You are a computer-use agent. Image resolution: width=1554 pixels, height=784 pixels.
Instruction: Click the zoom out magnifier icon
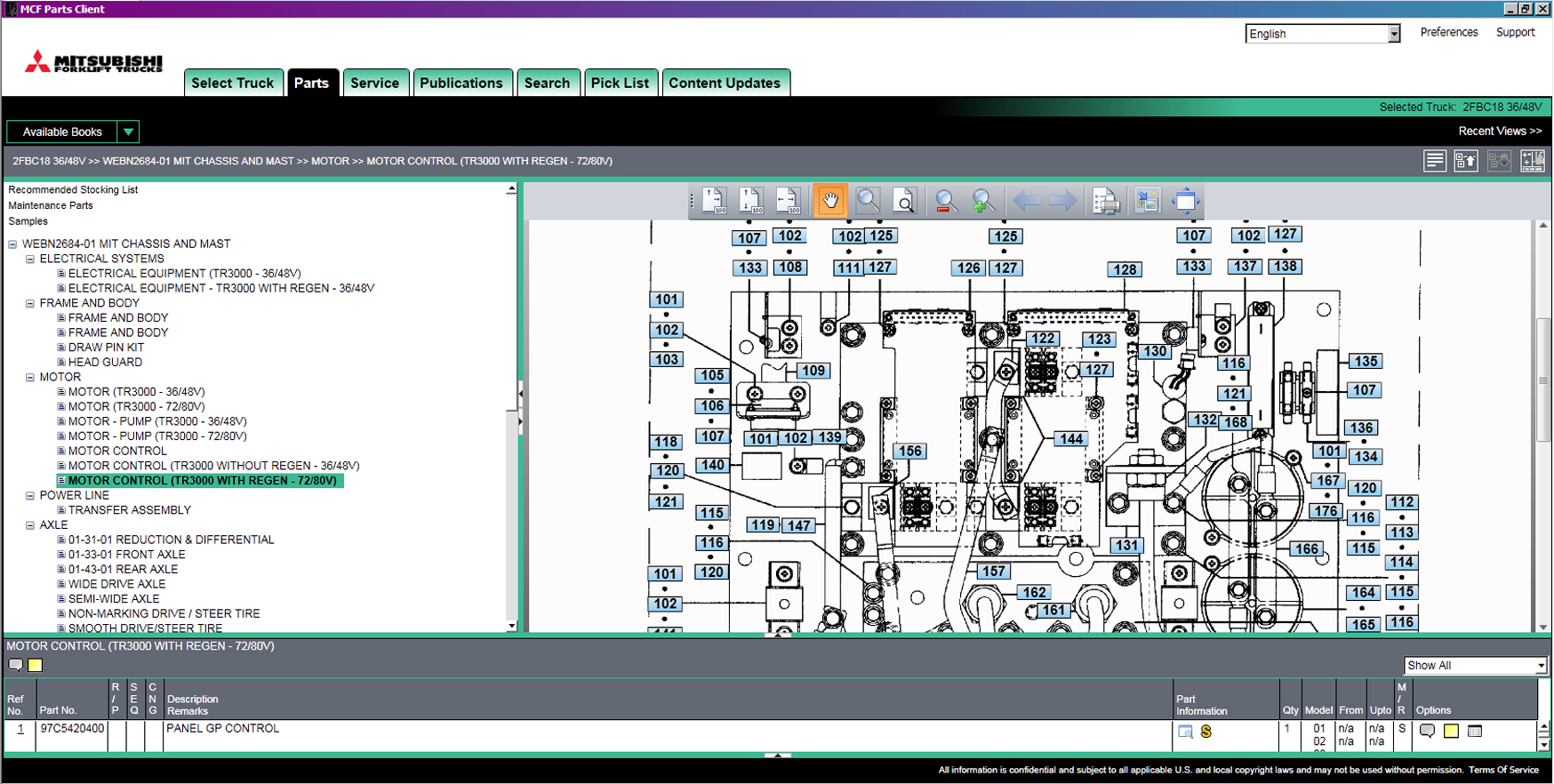point(946,202)
